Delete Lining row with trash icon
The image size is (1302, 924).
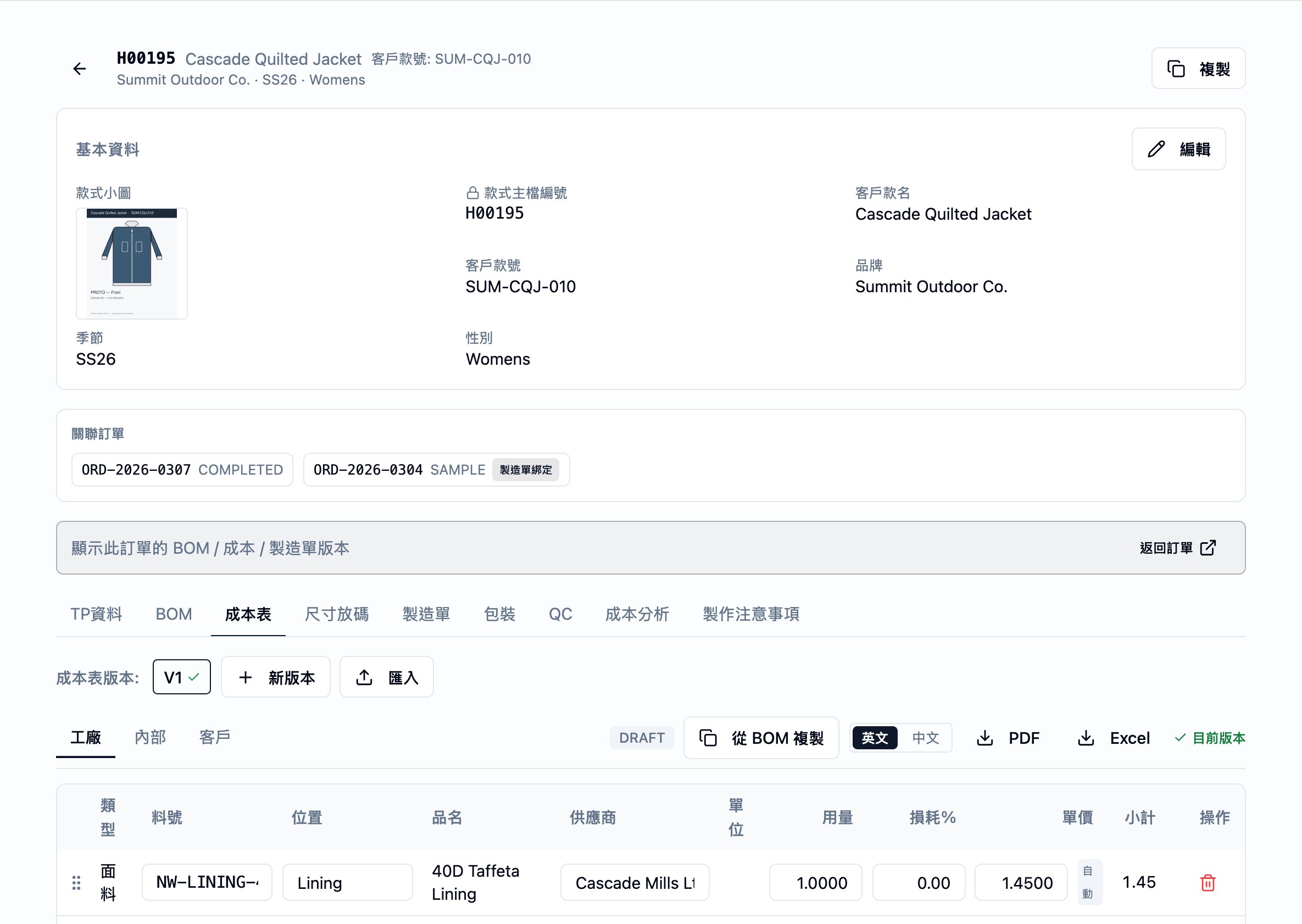(x=1208, y=882)
